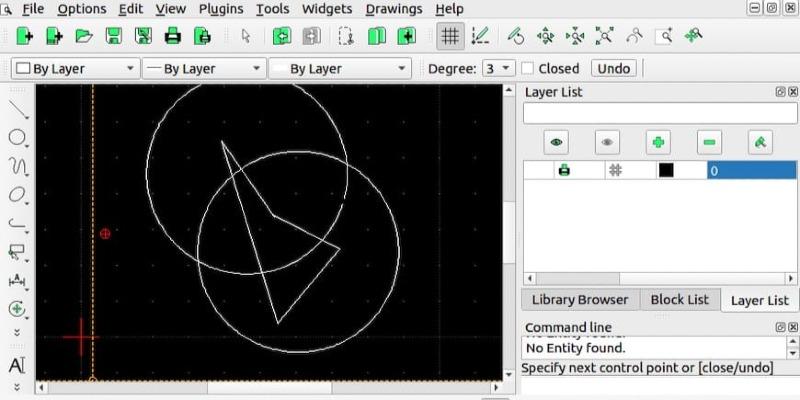Select the Circle tool in left toolbar

17,137
